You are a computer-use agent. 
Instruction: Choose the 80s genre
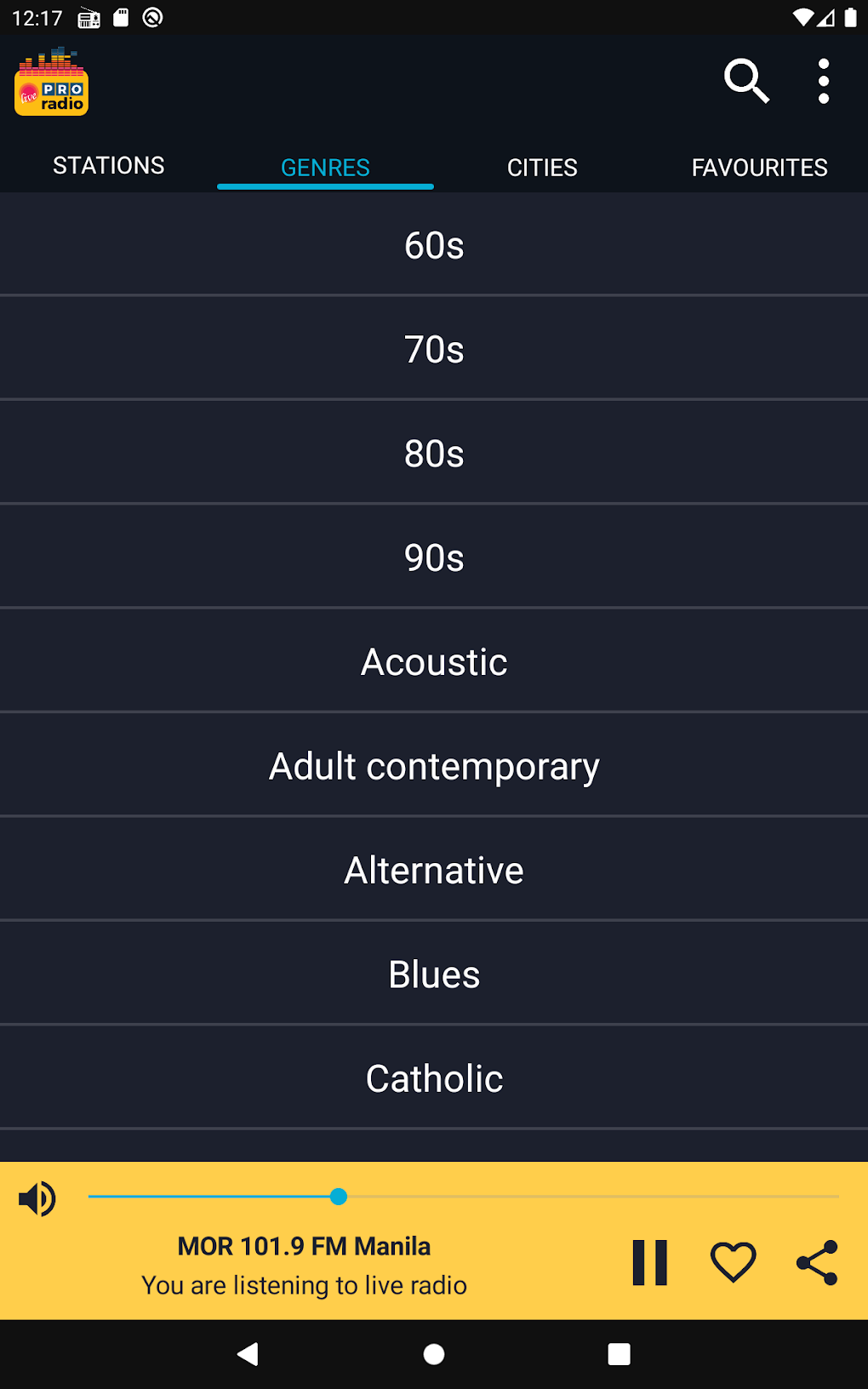coord(434,454)
